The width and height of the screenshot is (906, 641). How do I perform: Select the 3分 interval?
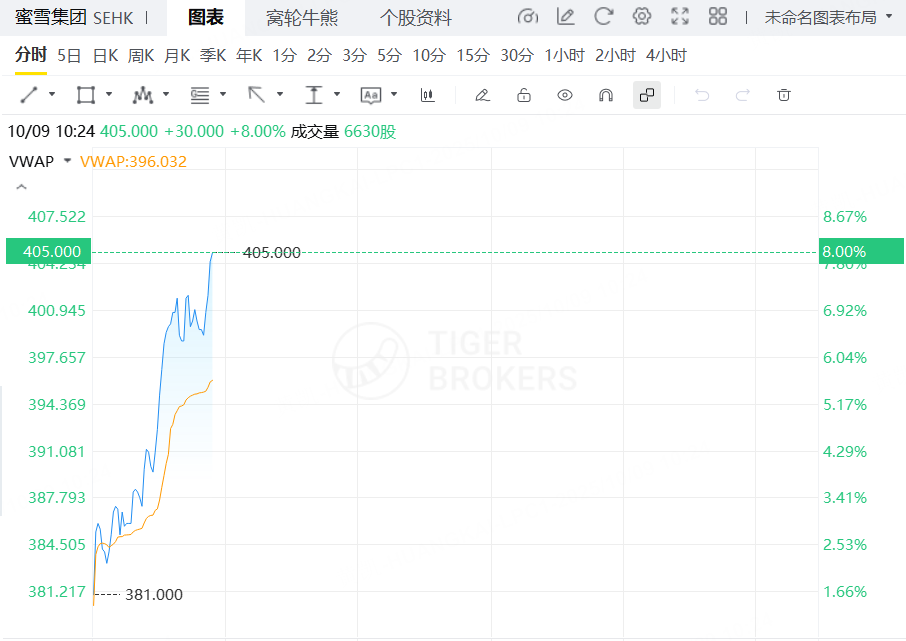(354, 55)
